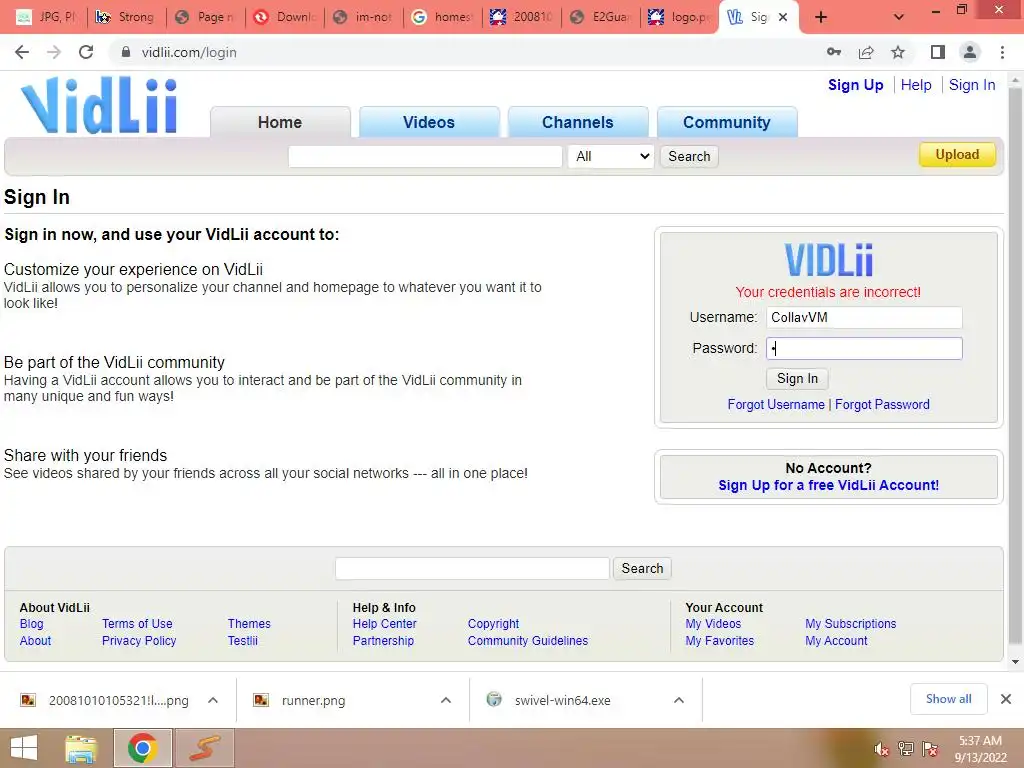Go back using the browser back arrow

coord(22,52)
